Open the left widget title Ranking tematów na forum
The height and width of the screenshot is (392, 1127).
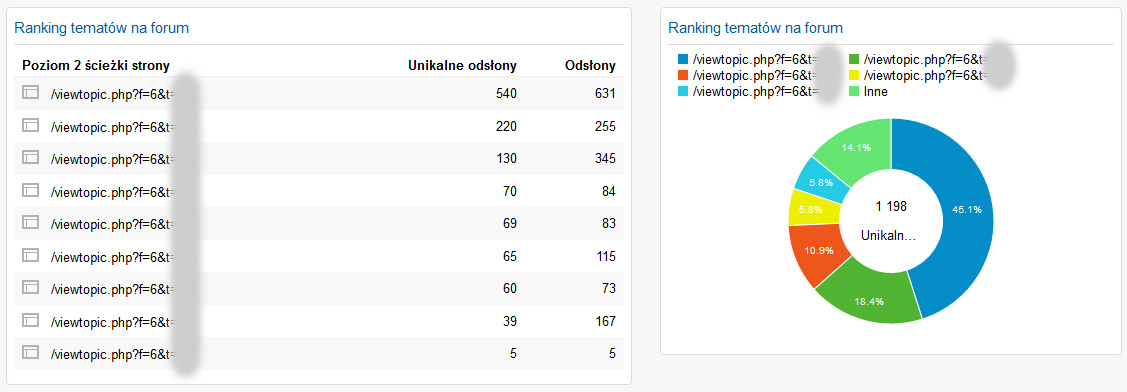pyautogui.click(x=101, y=28)
